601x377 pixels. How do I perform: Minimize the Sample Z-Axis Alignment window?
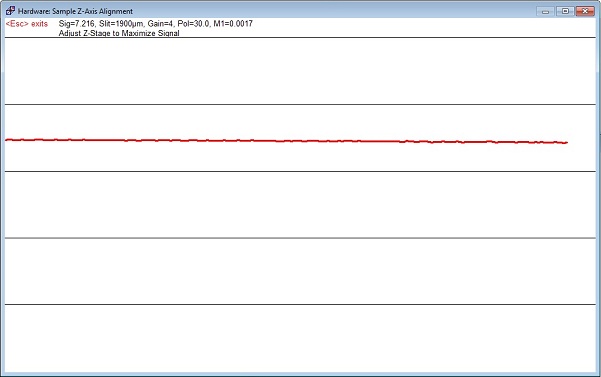[545, 11]
